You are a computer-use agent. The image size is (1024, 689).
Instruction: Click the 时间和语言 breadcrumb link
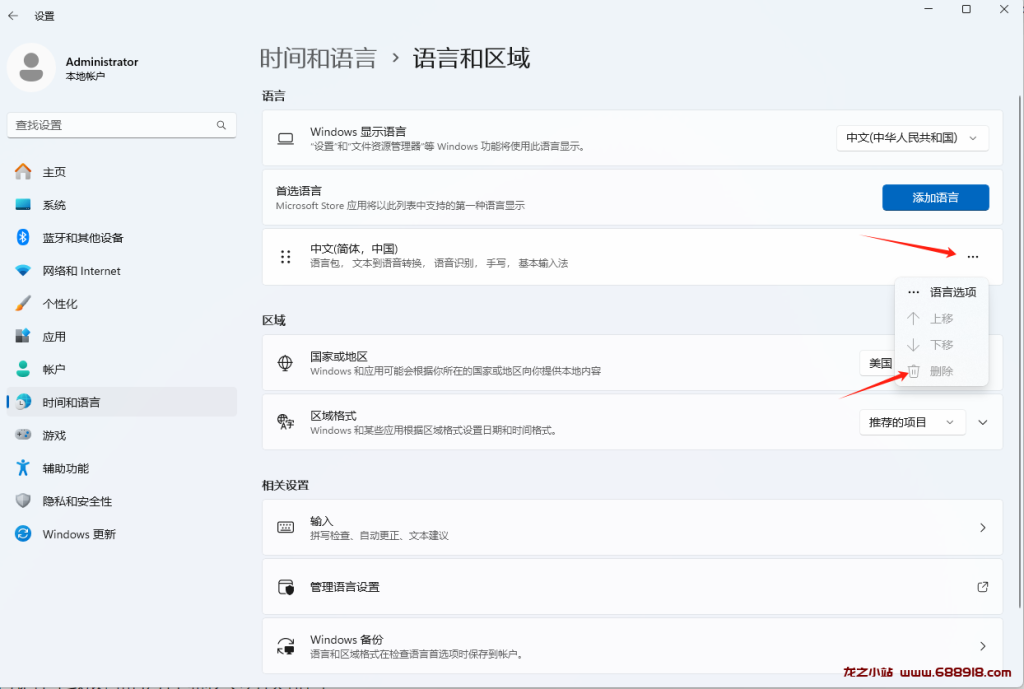pyautogui.click(x=318, y=59)
